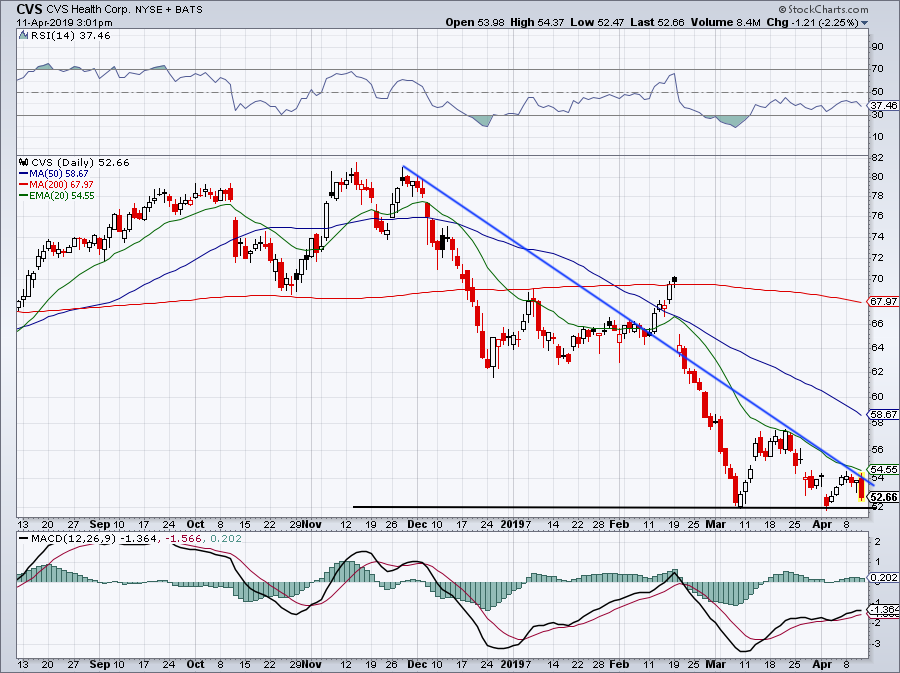Click the 0.202 tag on MACD right axis
The image size is (900, 673).
pos(883,578)
